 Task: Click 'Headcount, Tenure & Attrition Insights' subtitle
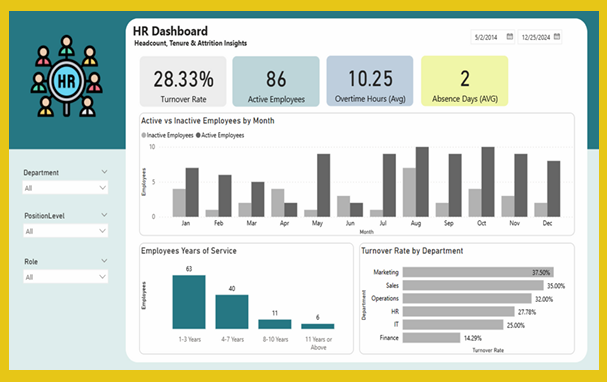coord(190,43)
